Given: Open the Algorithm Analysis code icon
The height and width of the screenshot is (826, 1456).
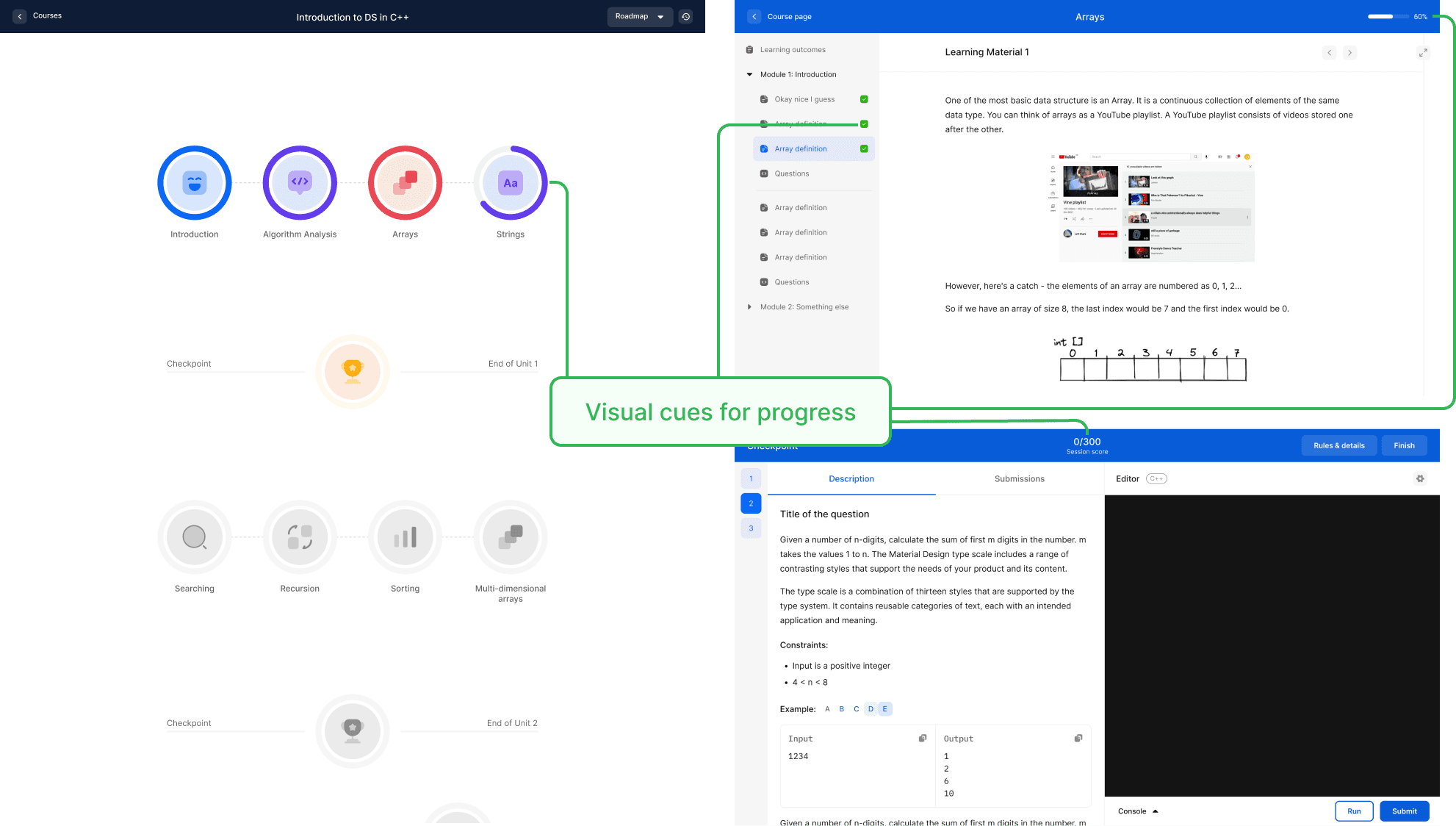Looking at the screenshot, I should tap(300, 183).
